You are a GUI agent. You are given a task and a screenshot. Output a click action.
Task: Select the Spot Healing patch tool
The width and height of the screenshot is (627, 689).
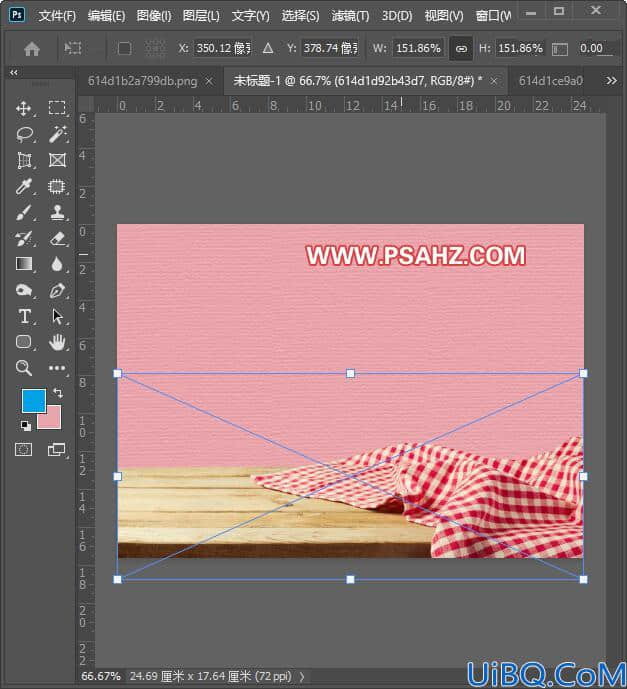tap(57, 186)
